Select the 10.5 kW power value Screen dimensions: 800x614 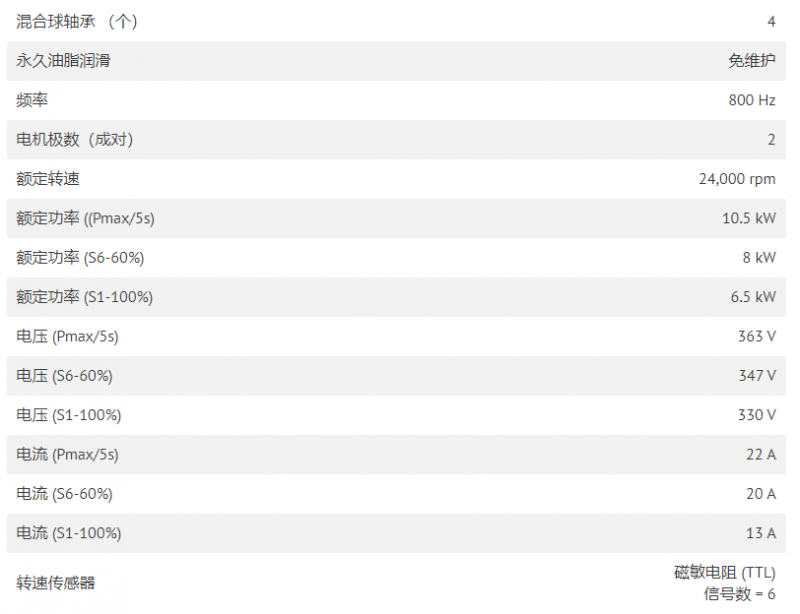(748, 218)
